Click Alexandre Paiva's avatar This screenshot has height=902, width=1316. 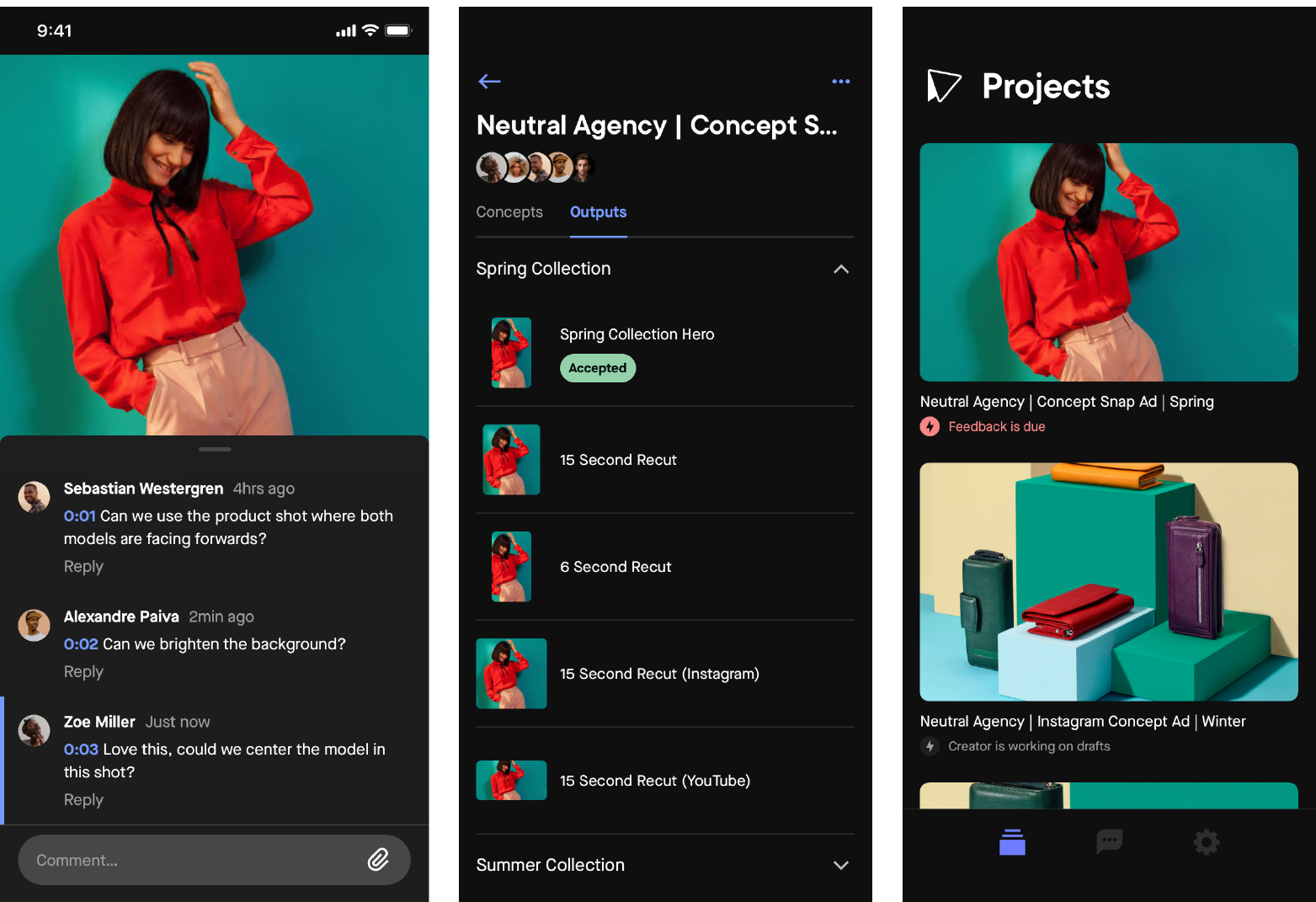[x=34, y=625]
